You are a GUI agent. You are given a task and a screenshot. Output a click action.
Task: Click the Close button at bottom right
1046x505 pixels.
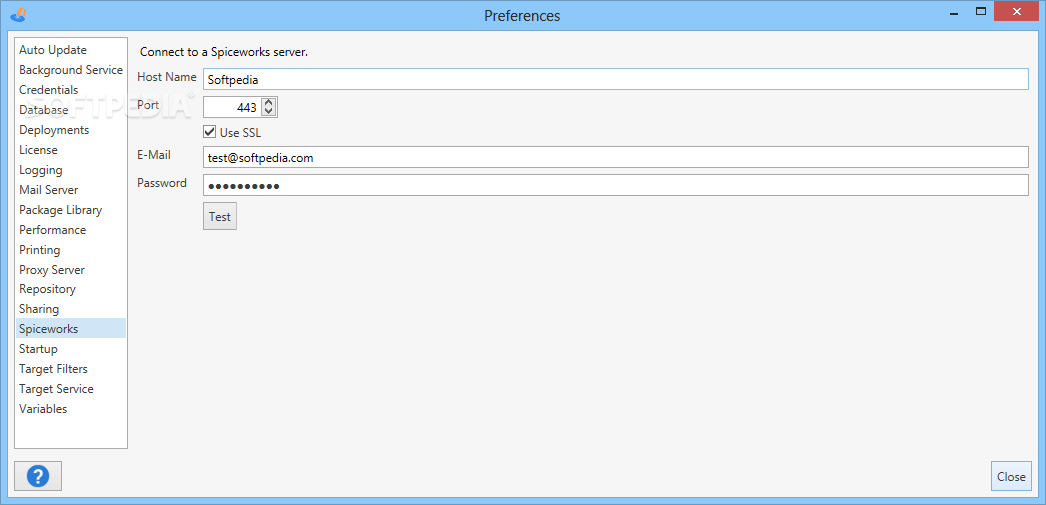click(1011, 476)
